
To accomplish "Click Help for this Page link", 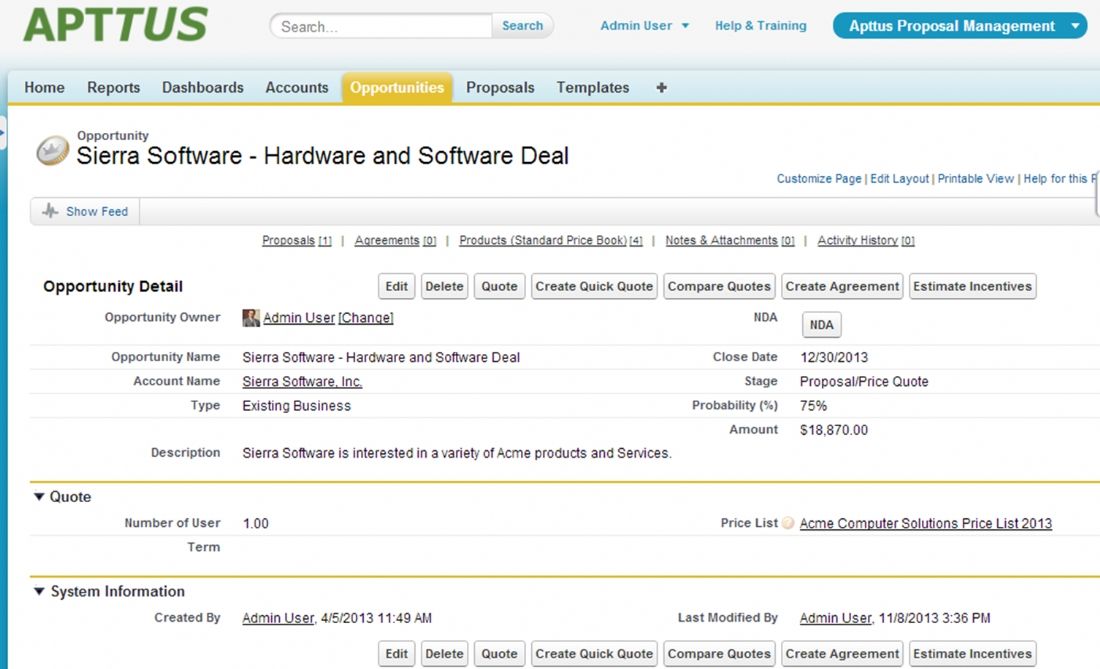I will click(x=1060, y=179).
